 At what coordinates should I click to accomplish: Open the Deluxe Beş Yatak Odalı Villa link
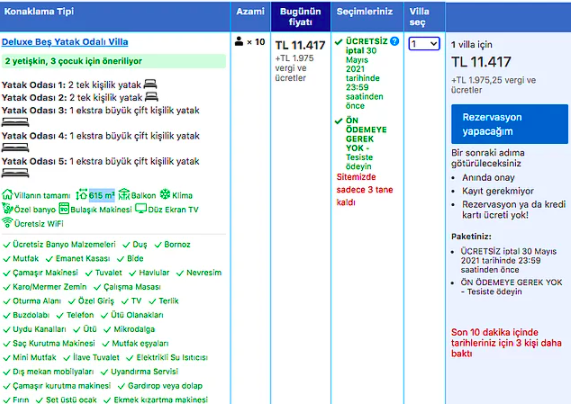(x=65, y=42)
